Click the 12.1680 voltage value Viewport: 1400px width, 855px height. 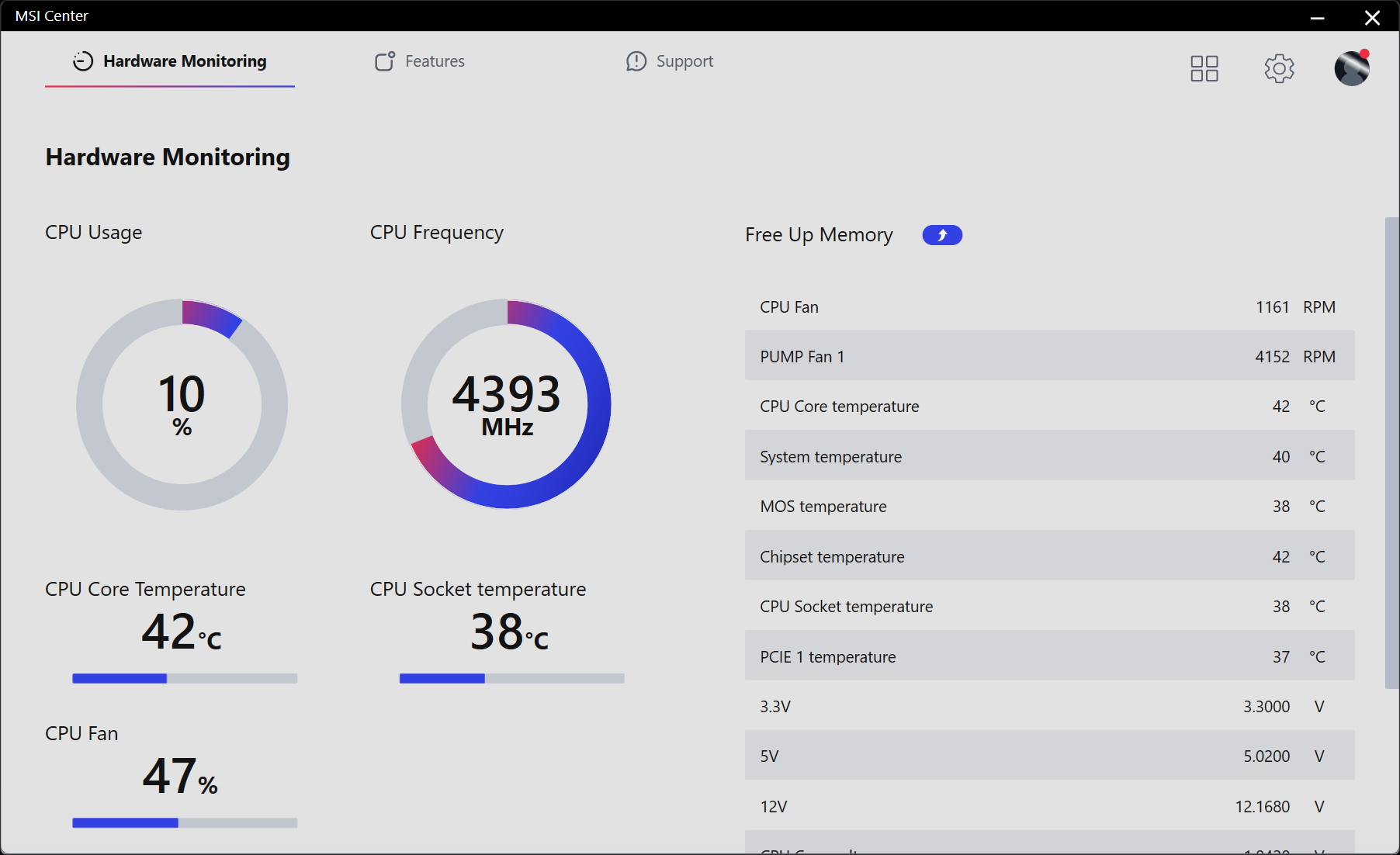coord(1263,807)
